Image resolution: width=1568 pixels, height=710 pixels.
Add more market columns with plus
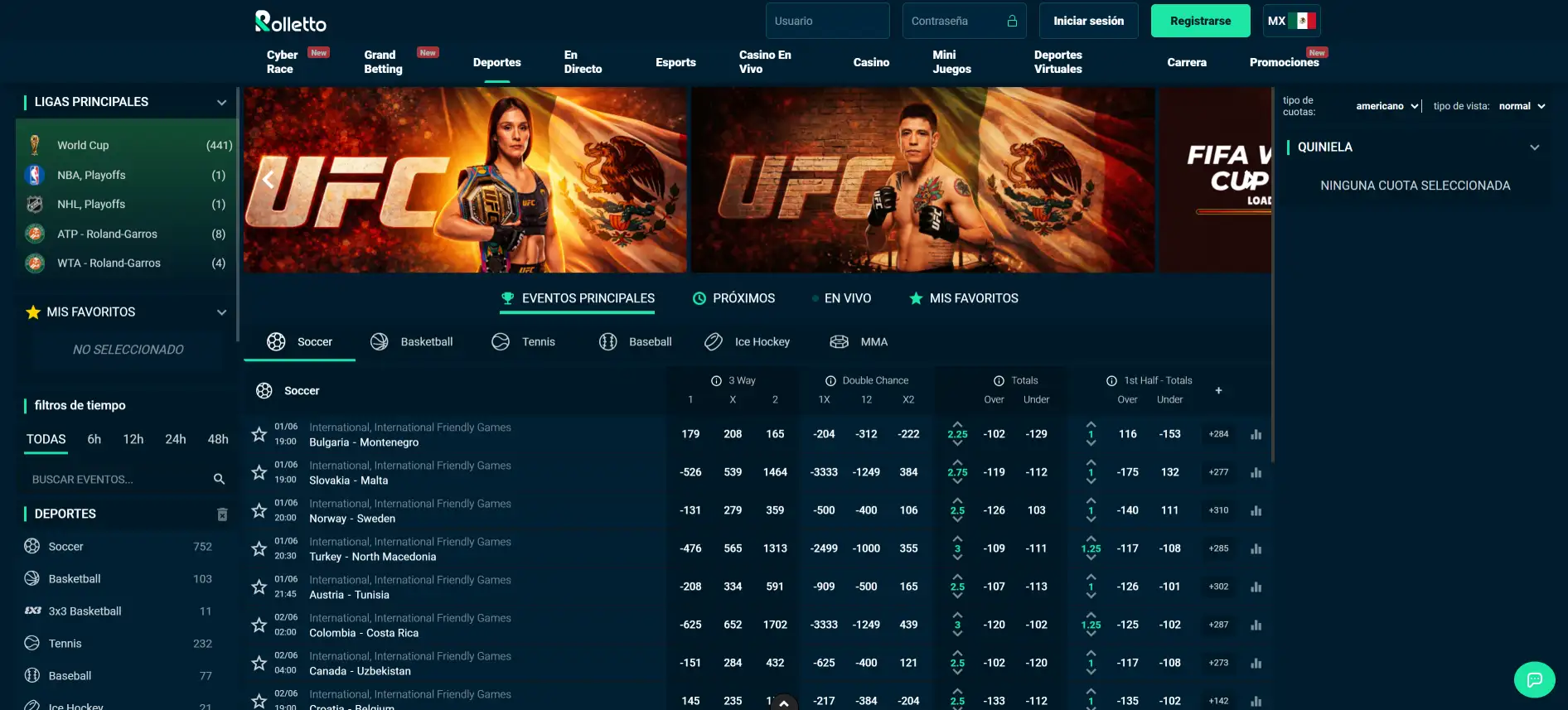[1218, 390]
